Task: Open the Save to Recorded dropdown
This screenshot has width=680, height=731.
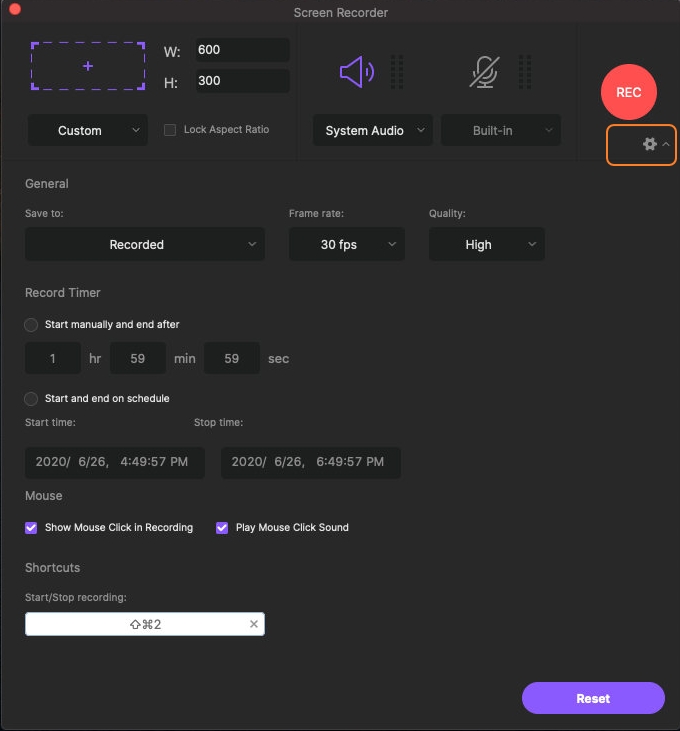Action: pyautogui.click(x=145, y=244)
